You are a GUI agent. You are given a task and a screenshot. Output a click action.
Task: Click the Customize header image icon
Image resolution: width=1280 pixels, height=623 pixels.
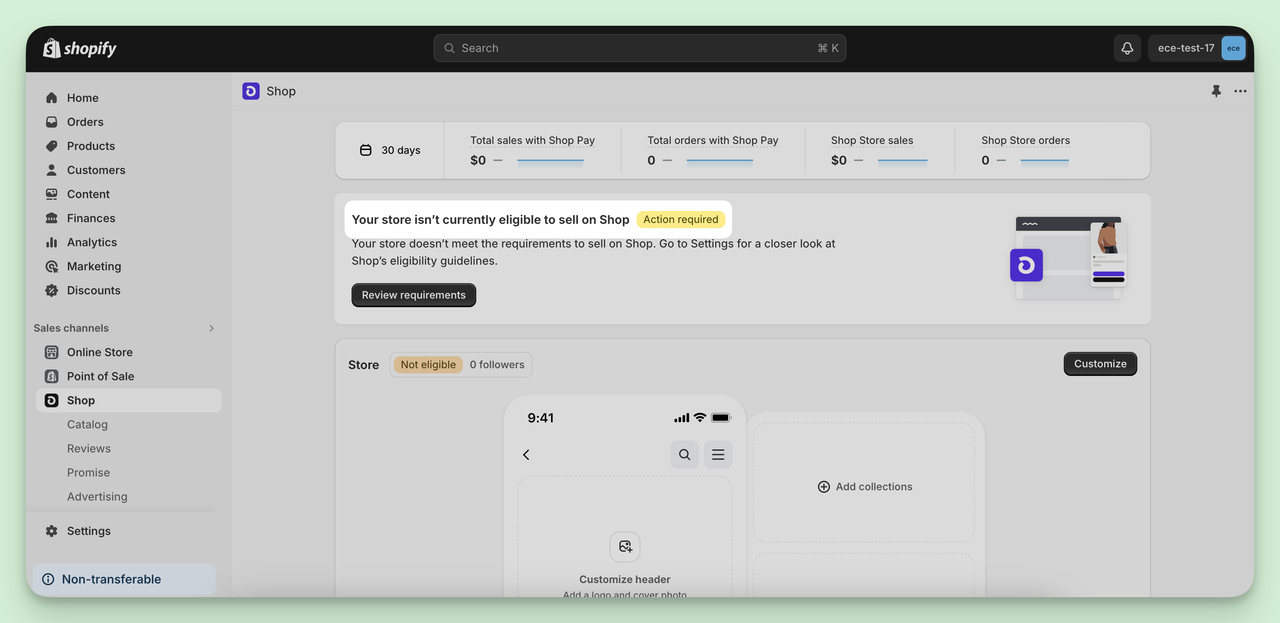625,546
